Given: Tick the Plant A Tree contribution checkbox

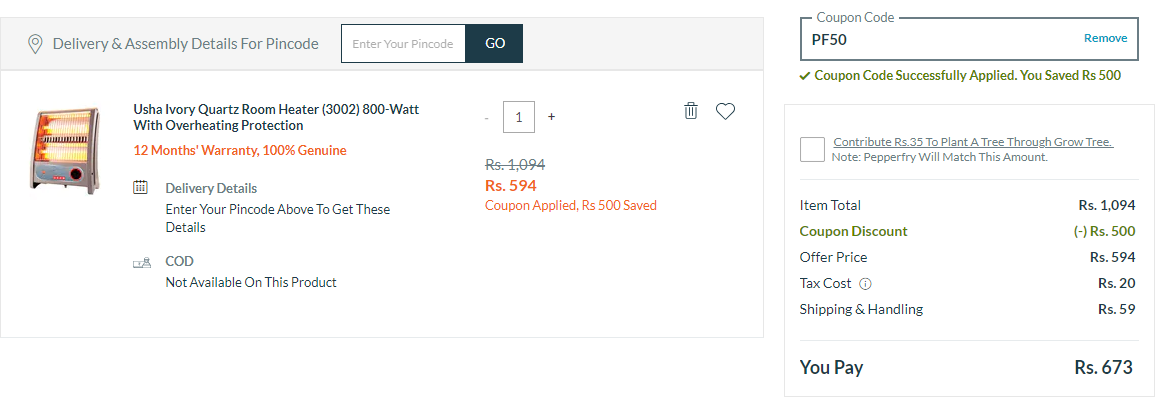Looking at the screenshot, I should [812, 150].
